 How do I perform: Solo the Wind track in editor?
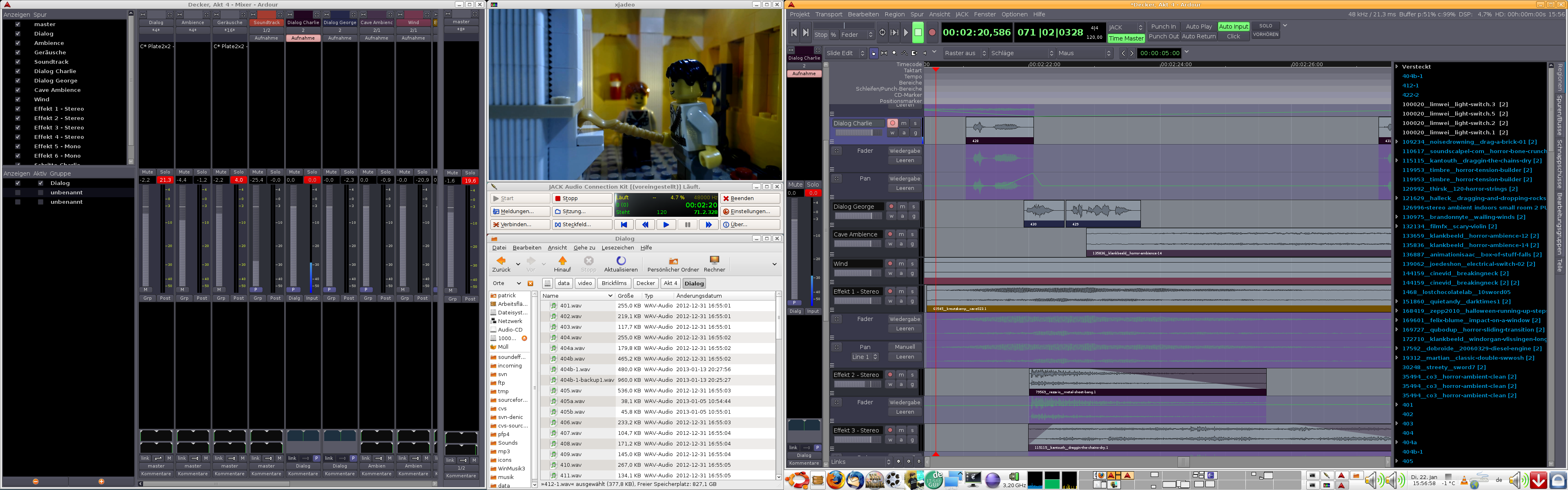pyautogui.click(x=912, y=263)
